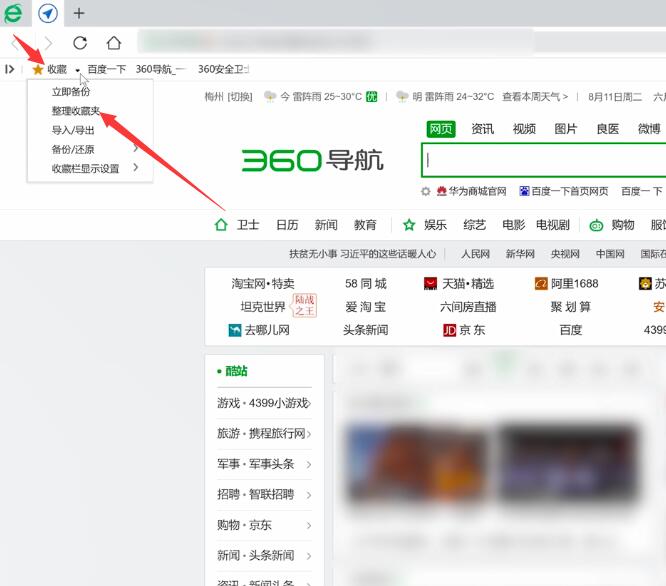The width and height of the screenshot is (666, 586).
Task: Open the 综艺 navigation link
Action: [x=474, y=225]
